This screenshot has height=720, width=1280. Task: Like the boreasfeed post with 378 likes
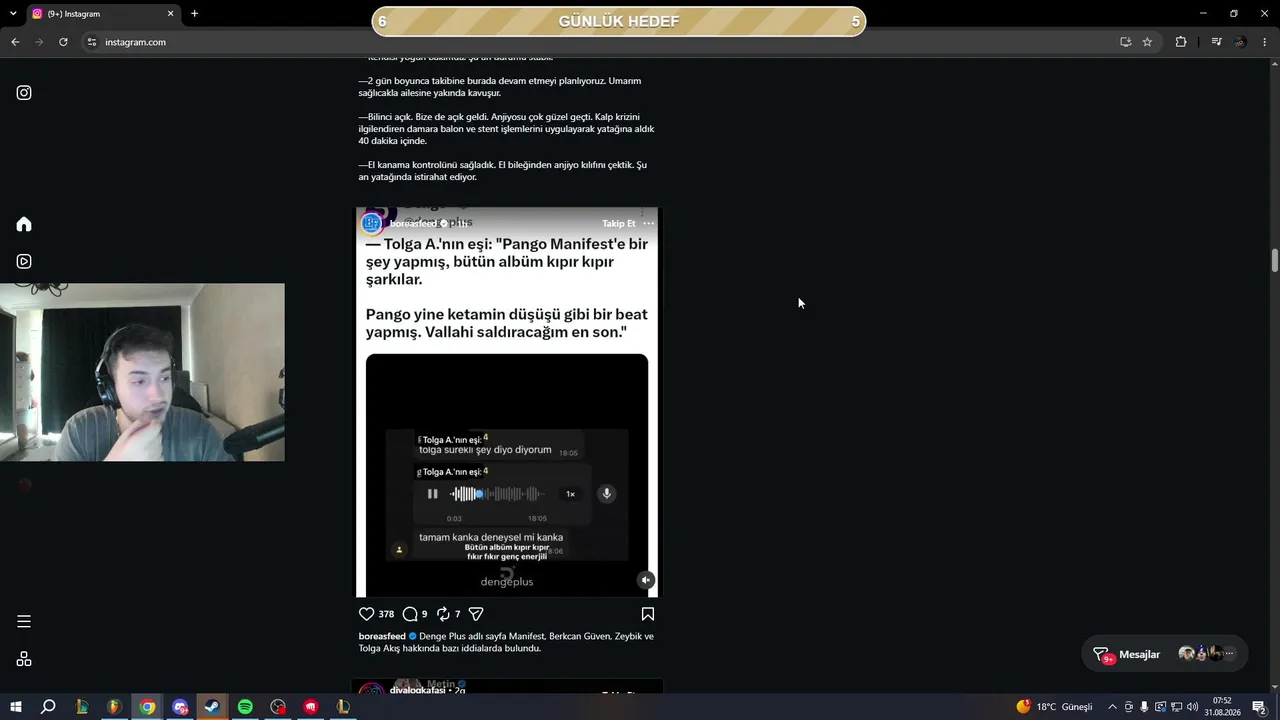(366, 614)
